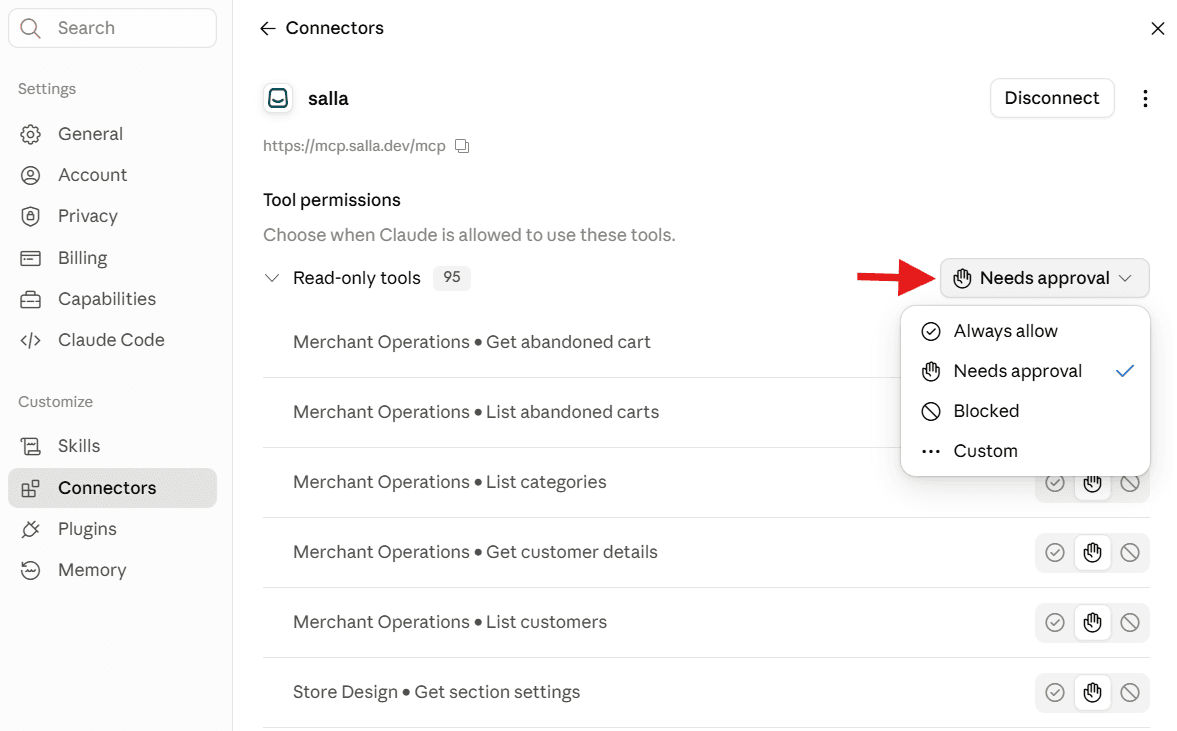Set Get section settings to needs approval
Screen dimensions: 1177x731
click(1092, 692)
